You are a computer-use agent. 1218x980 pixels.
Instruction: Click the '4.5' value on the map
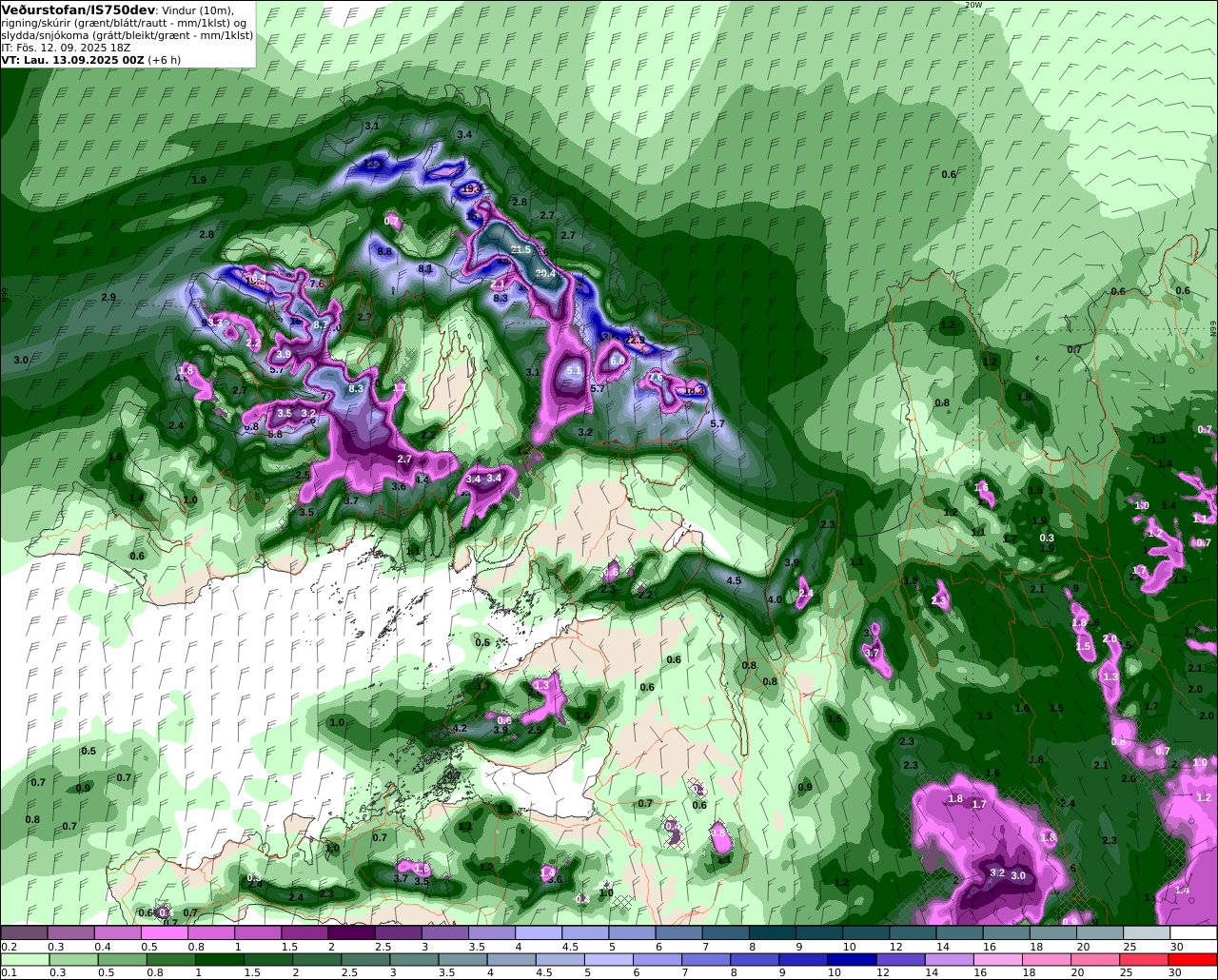[x=734, y=580]
